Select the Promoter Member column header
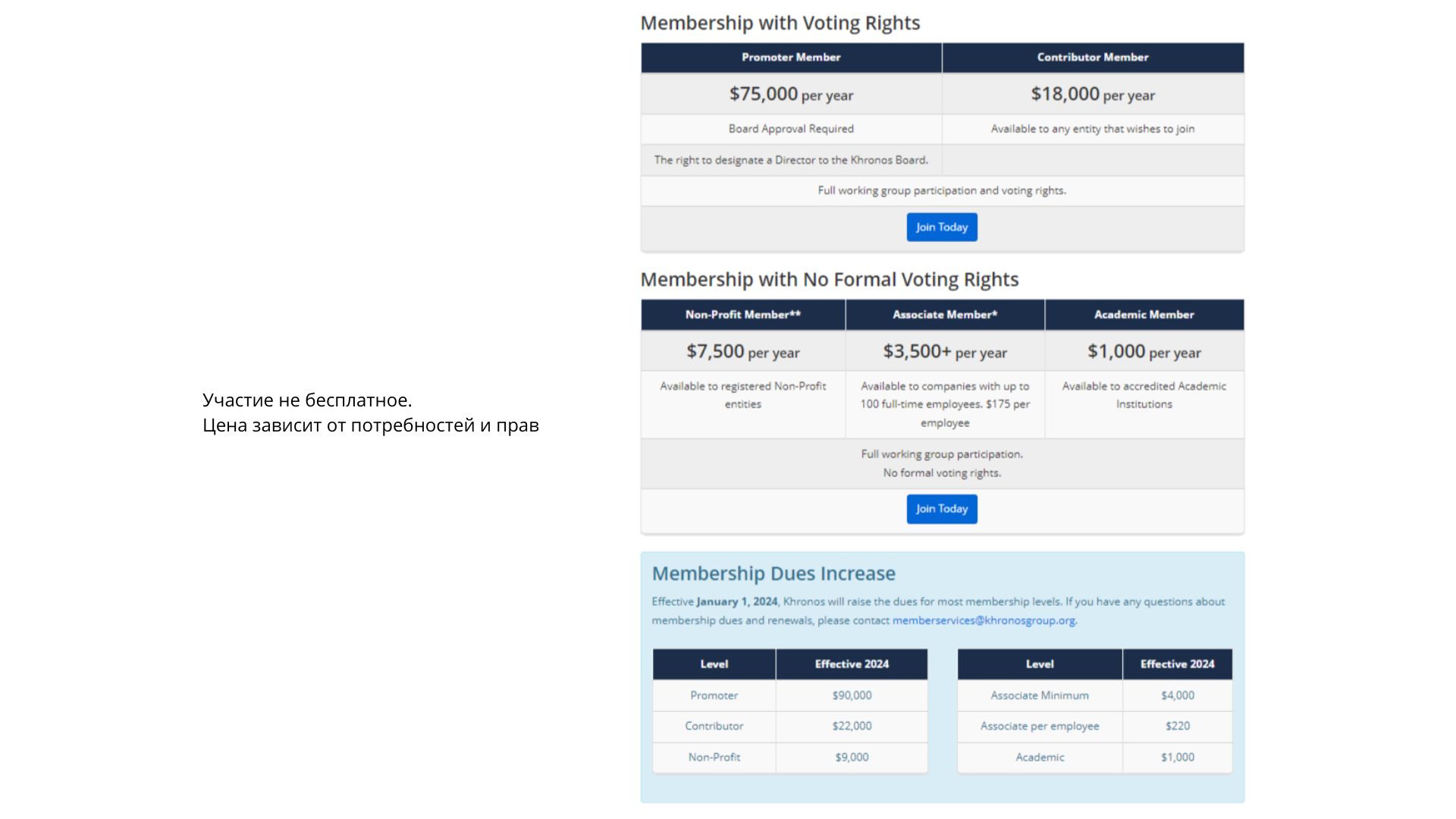 [791, 58]
